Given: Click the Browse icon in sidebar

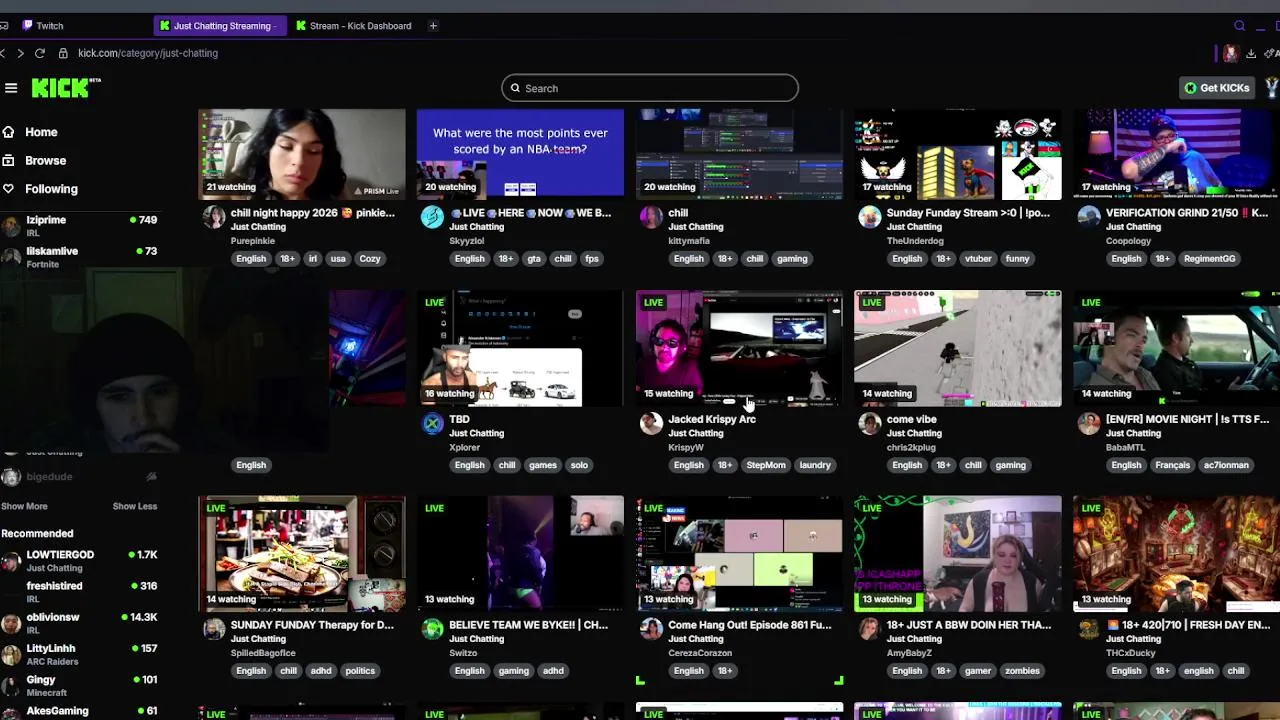Looking at the screenshot, I should pyautogui.click(x=8, y=160).
